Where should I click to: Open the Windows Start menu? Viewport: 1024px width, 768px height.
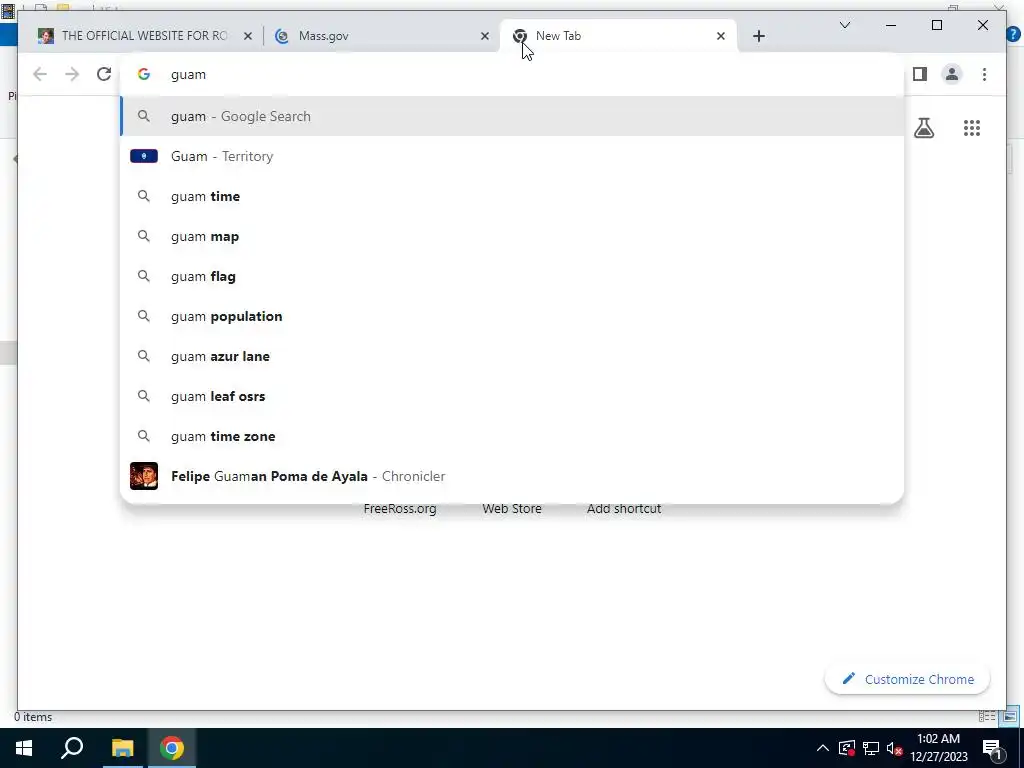(24, 748)
